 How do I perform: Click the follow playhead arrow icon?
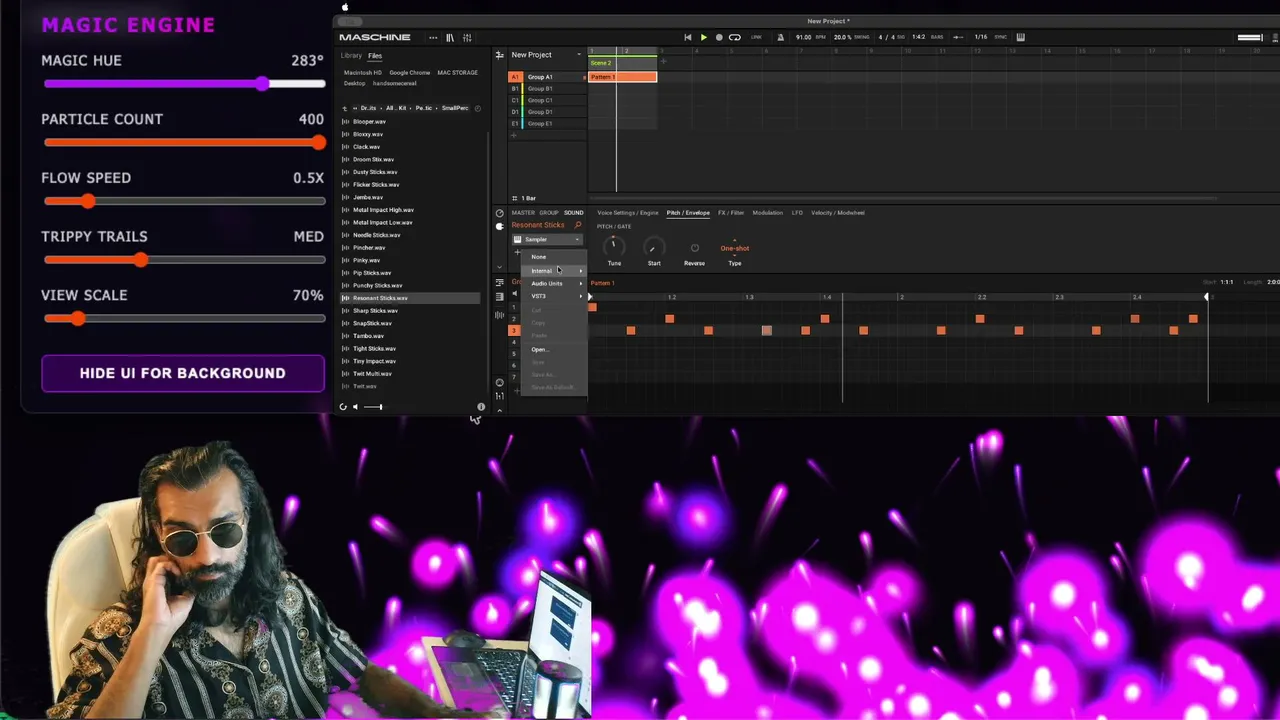(x=957, y=37)
